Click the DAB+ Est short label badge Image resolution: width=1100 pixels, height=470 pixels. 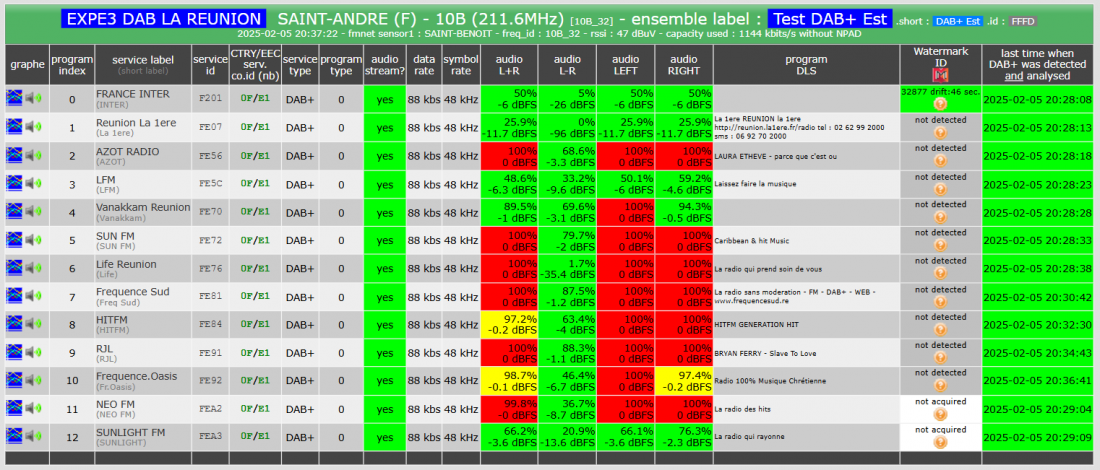(x=958, y=22)
